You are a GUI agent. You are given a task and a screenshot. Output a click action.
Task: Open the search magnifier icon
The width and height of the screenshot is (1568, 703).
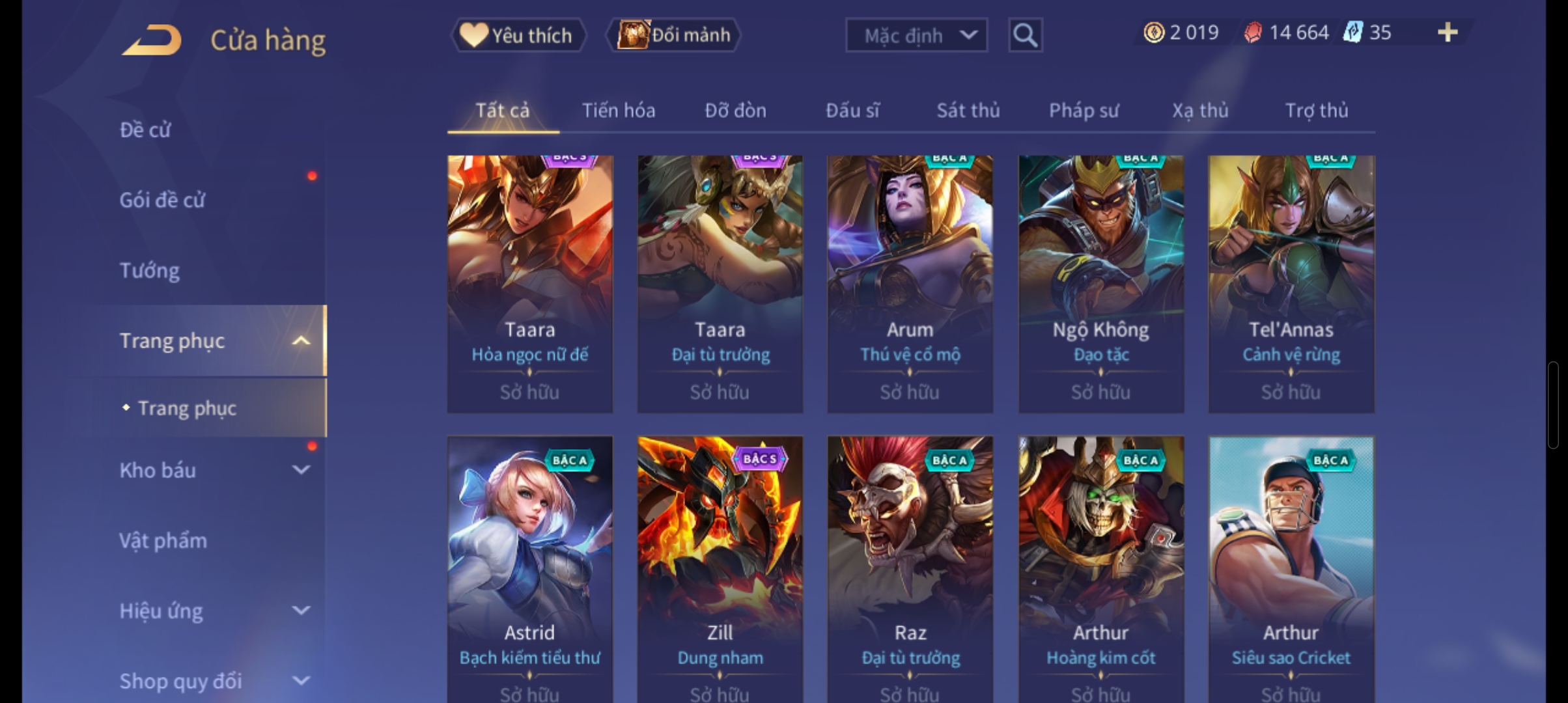coord(1025,35)
